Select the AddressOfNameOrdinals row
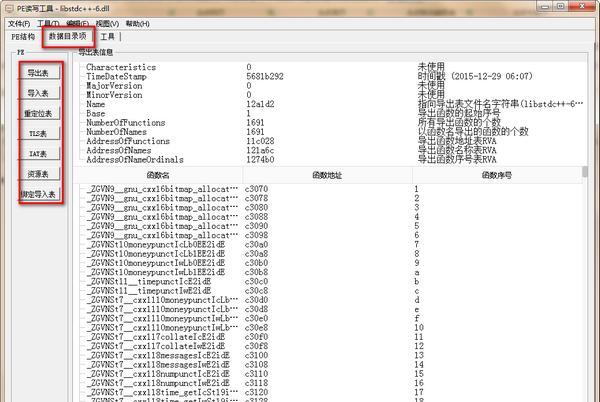Image resolution: width=600 pixels, height=402 pixels. click(329, 159)
